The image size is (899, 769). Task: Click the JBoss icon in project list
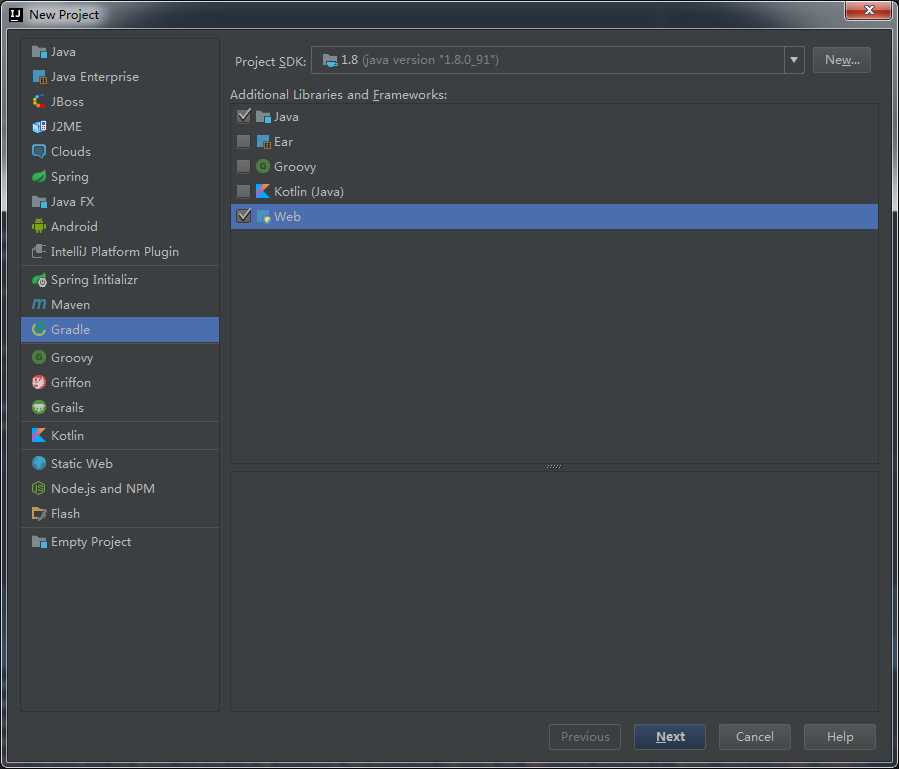(39, 102)
